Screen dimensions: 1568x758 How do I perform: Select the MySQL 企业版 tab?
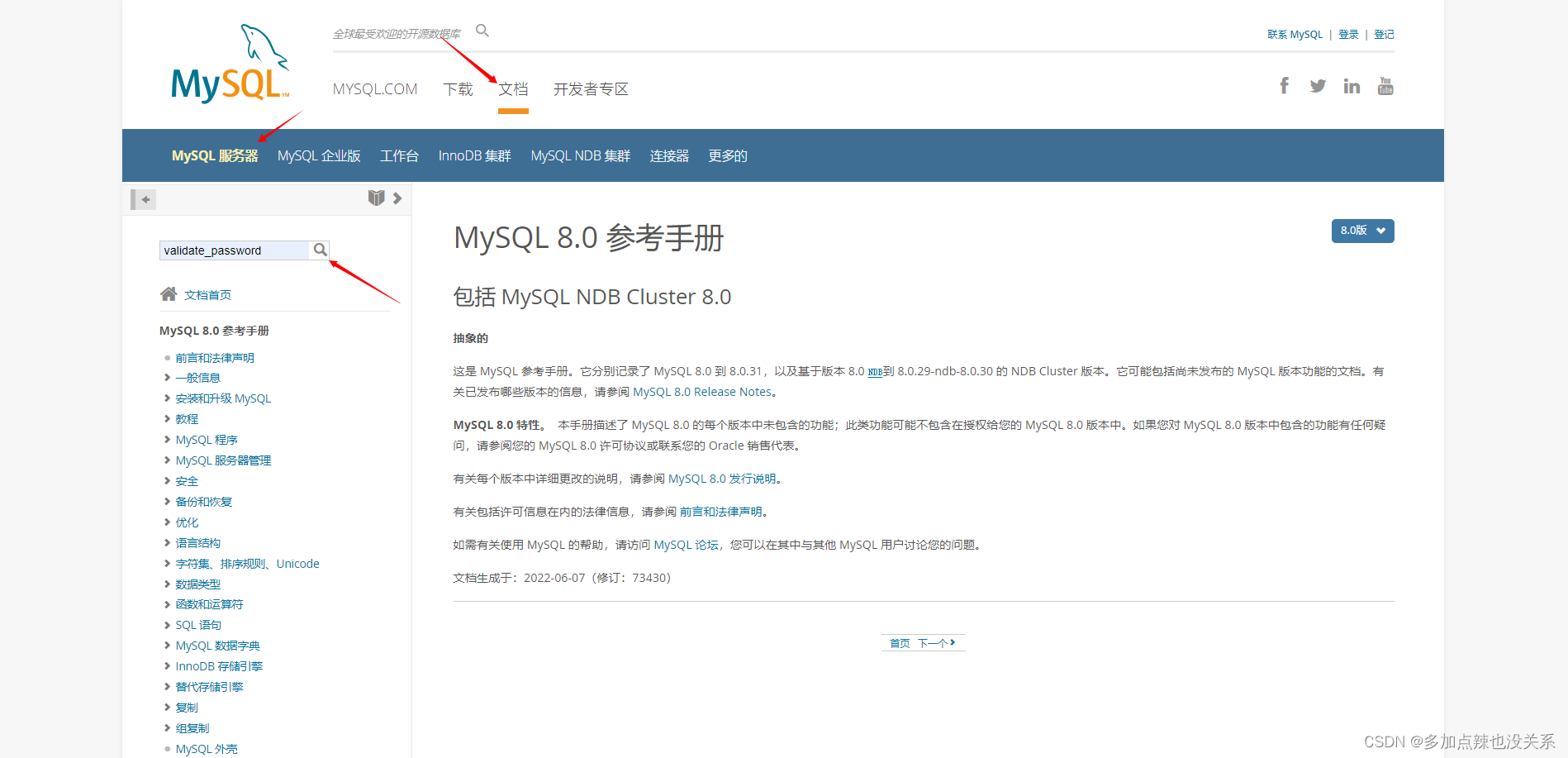(x=319, y=155)
